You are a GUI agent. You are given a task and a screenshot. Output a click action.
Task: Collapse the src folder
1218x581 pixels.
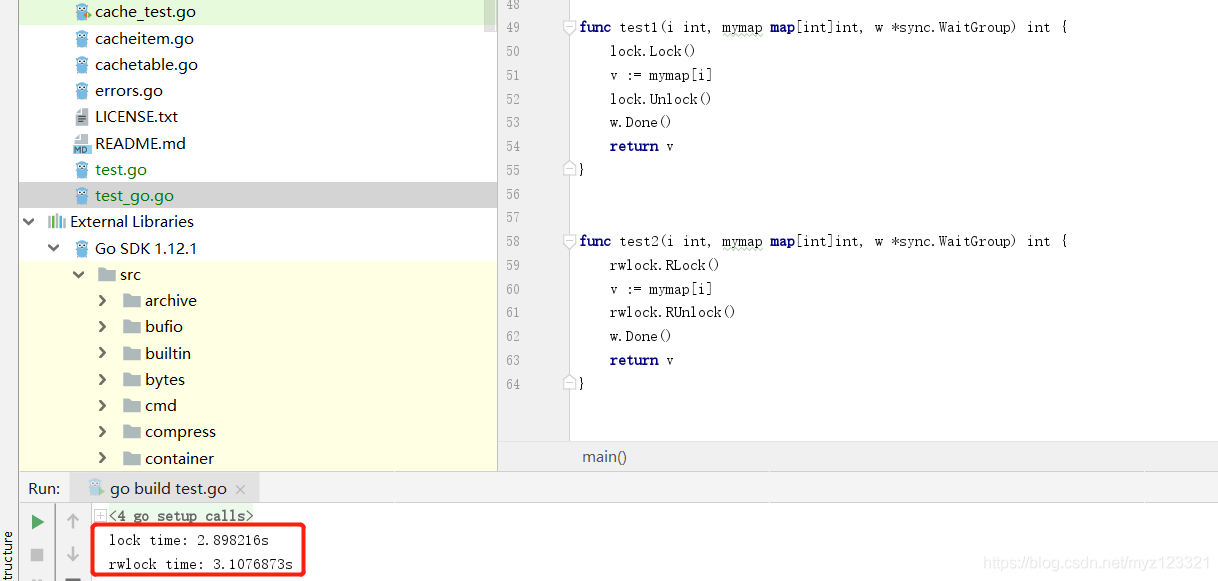pyautogui.click(x=78, y=274)
